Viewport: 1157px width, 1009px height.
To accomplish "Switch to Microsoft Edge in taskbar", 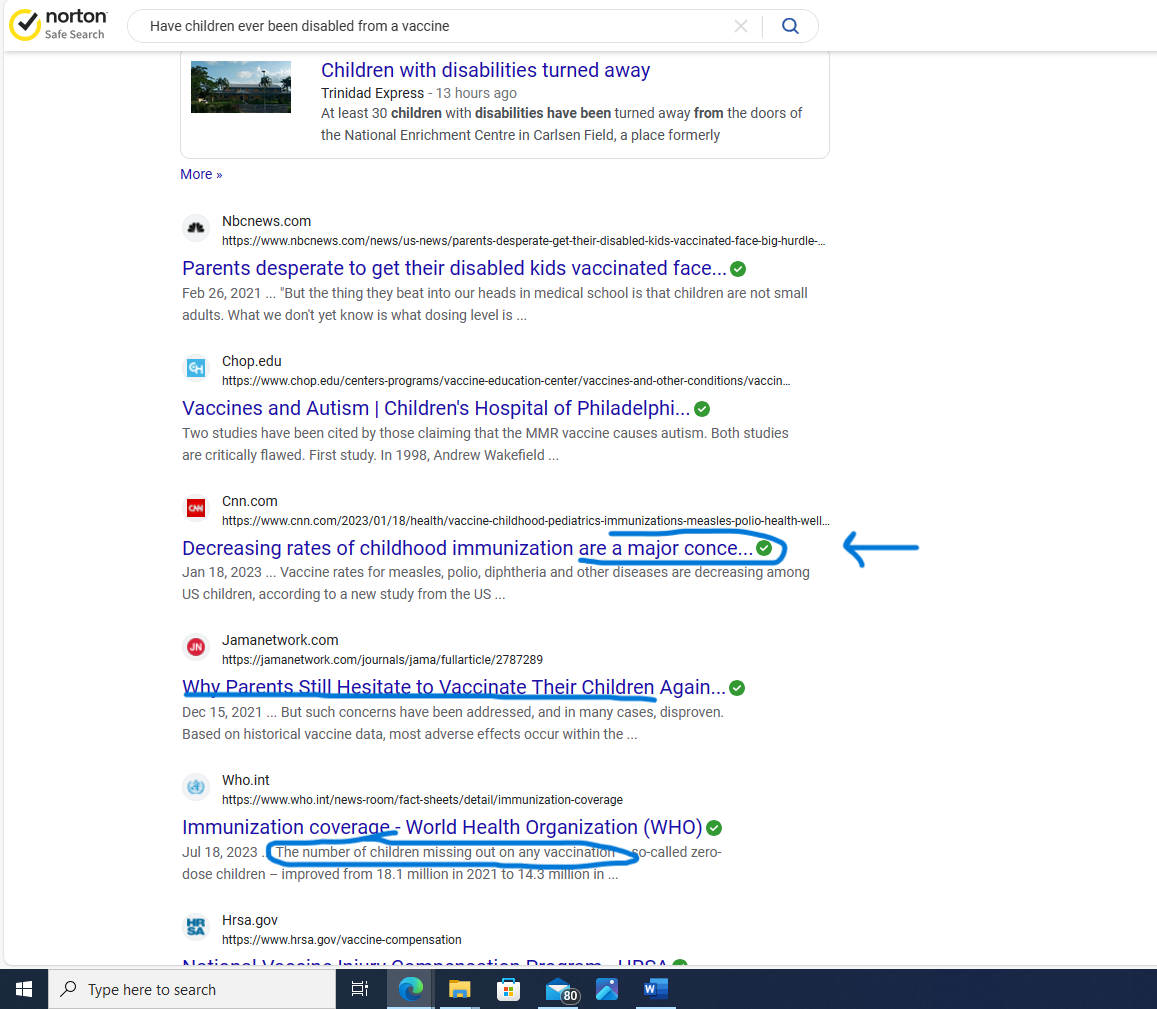I will [x=410, y=989].
